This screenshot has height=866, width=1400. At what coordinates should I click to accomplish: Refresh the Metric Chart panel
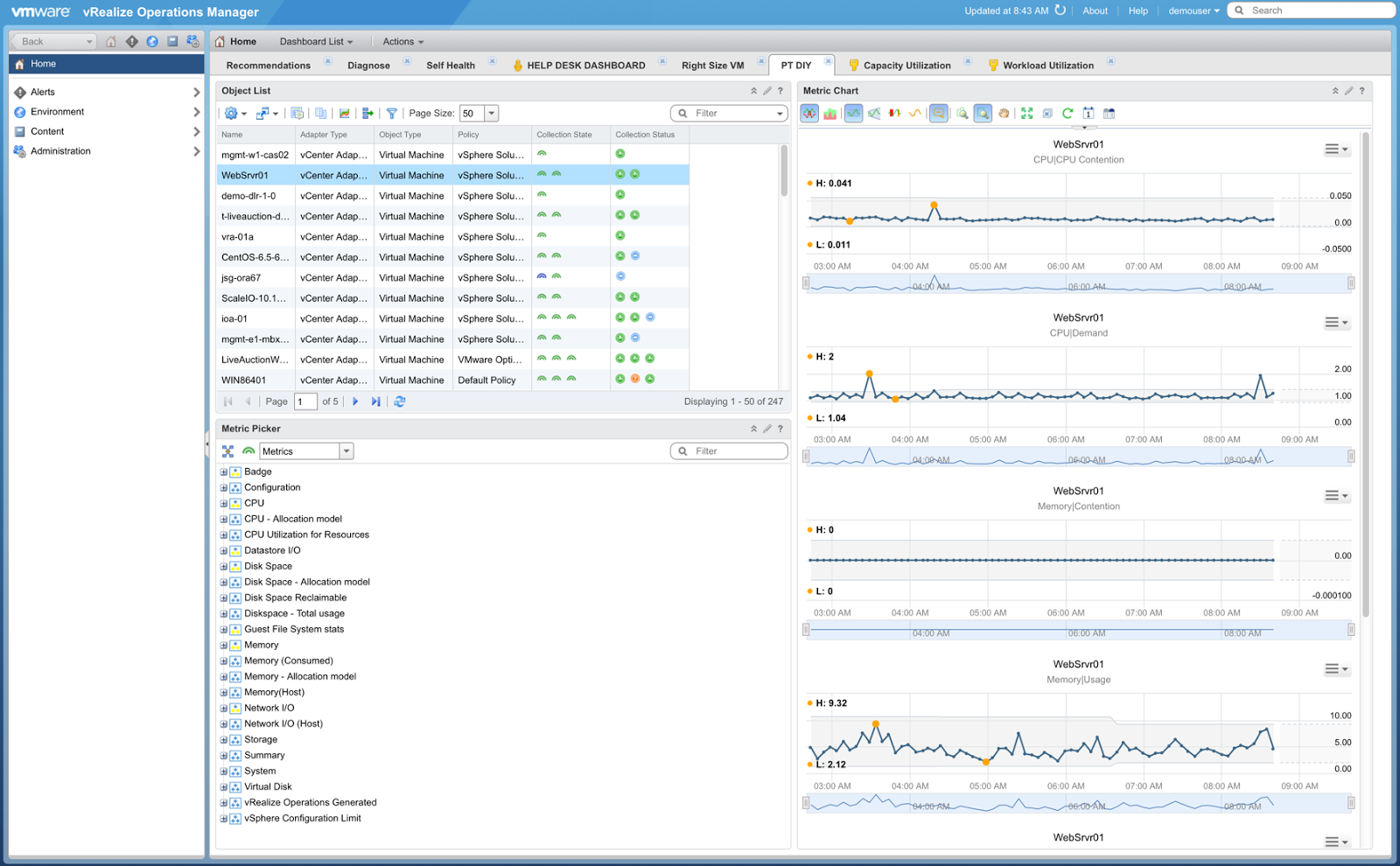tap(1067, 113)
